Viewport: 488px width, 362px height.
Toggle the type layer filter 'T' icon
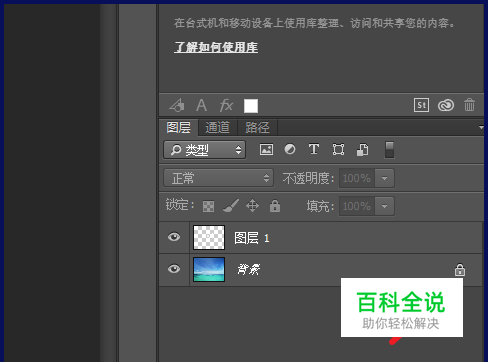[314, 149]
